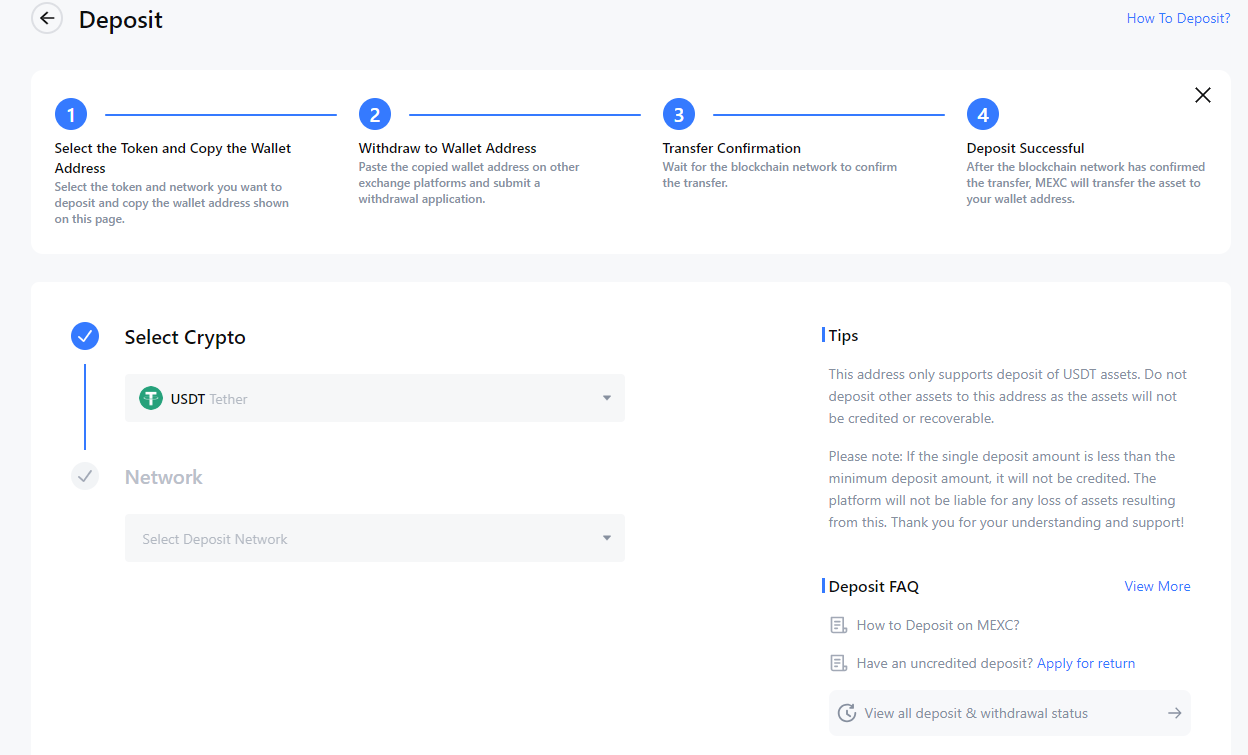Screen dimensions: 1248x755
Task: Click View all deposit & withdrawal status
Action: (x=976, y=714)
